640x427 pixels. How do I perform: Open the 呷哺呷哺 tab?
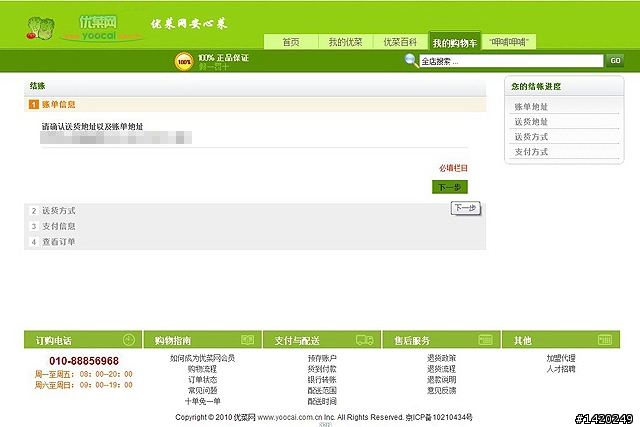pyautogui.click(x=509, y=42)
